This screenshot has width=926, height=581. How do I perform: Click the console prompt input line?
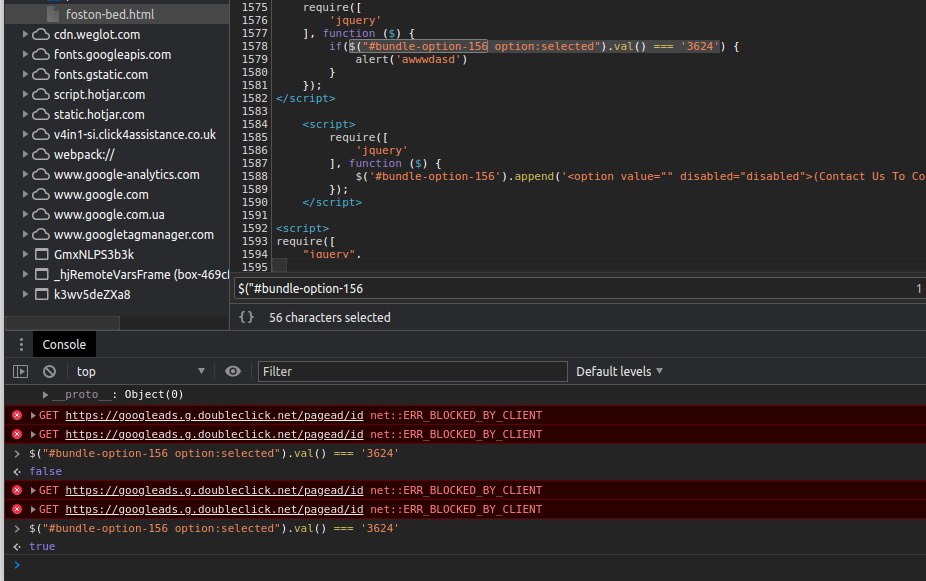[x=472, y=566]
